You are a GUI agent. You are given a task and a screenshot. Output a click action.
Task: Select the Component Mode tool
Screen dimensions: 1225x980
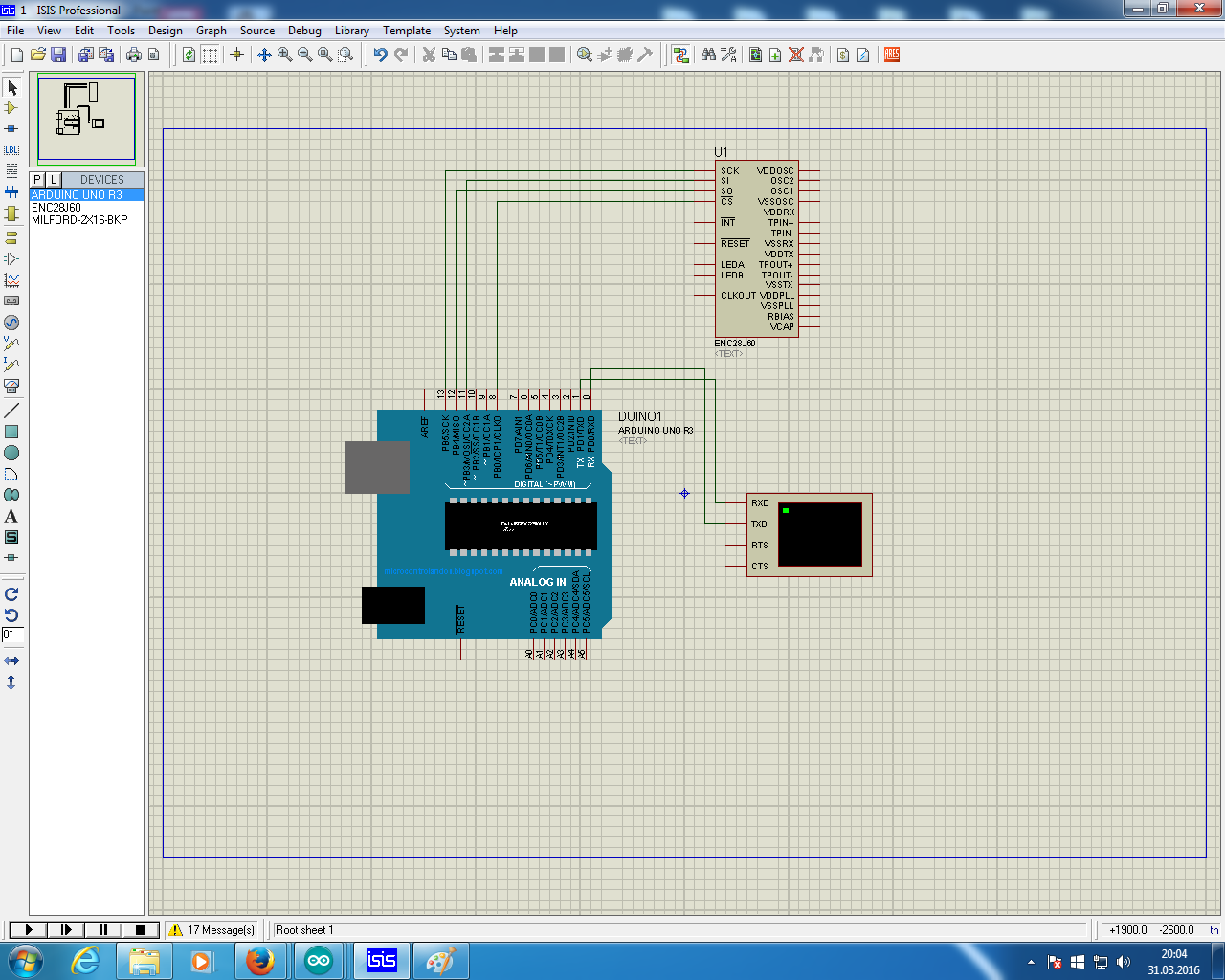tap(11, 108)
